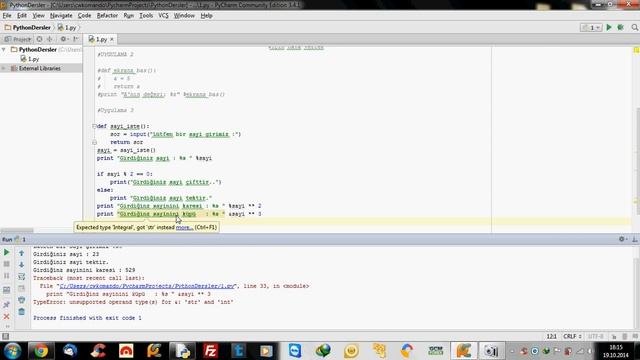Change UTF-8 file encoding in status bar
The width and height of the screenshot is (640, 360).
coord(596,336)
